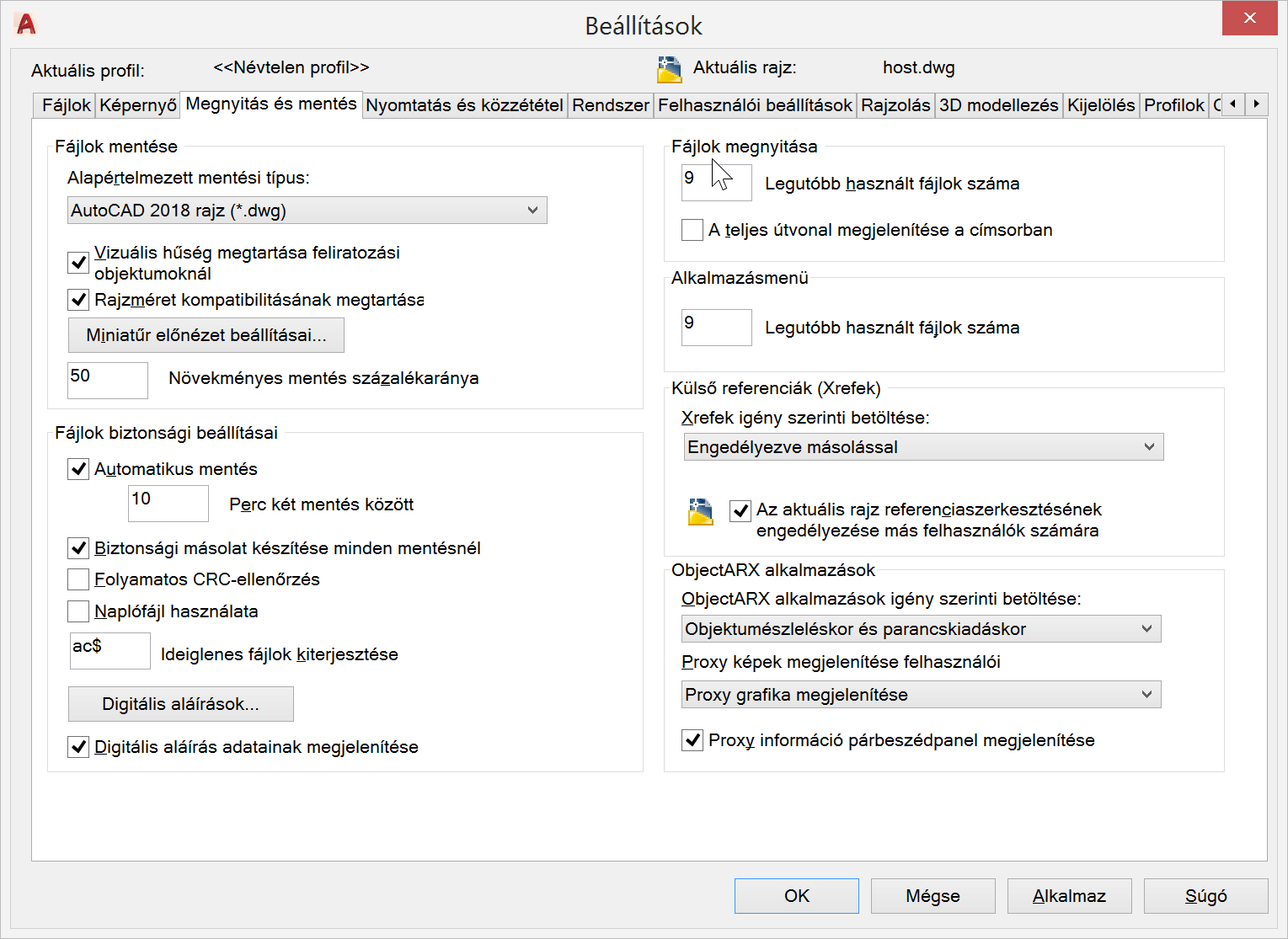The image size is (1288, 939).
Task: Expand the Xrefek igény szerinti betöltése dropdown
Action: click(x=923, y=447)
